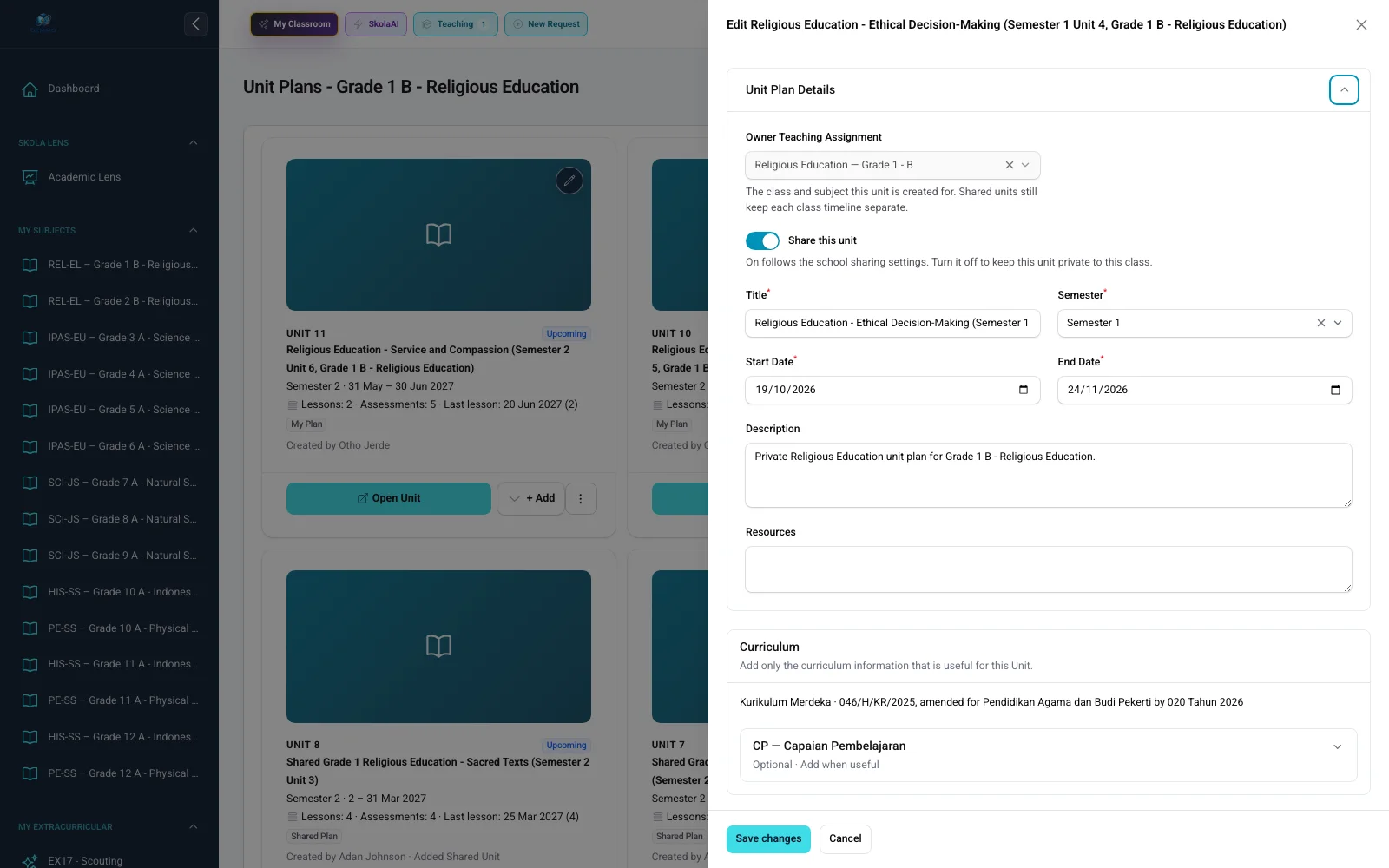Switch to the My Classroom tab

pyautogui.click(x=294, y=24)
